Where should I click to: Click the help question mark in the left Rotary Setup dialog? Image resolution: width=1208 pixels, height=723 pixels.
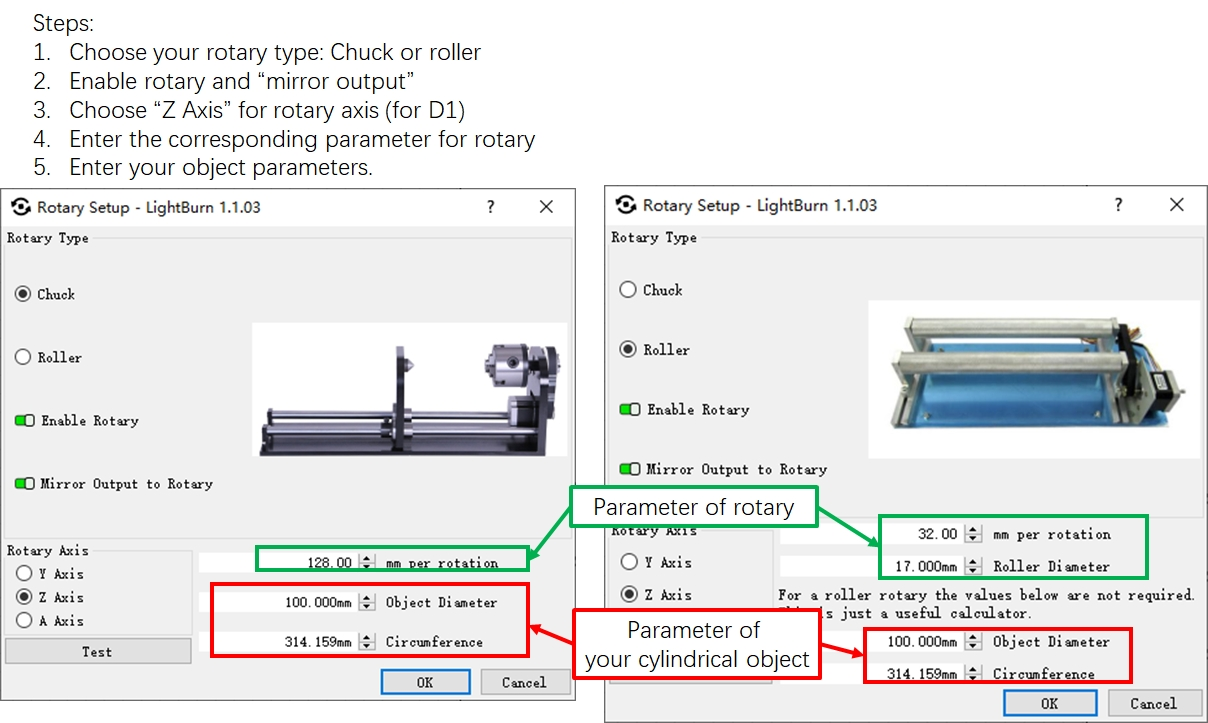490,207
